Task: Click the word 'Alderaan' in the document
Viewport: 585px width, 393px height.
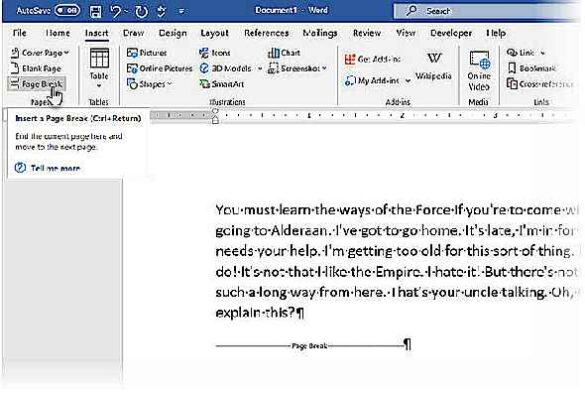Action: 300,230
